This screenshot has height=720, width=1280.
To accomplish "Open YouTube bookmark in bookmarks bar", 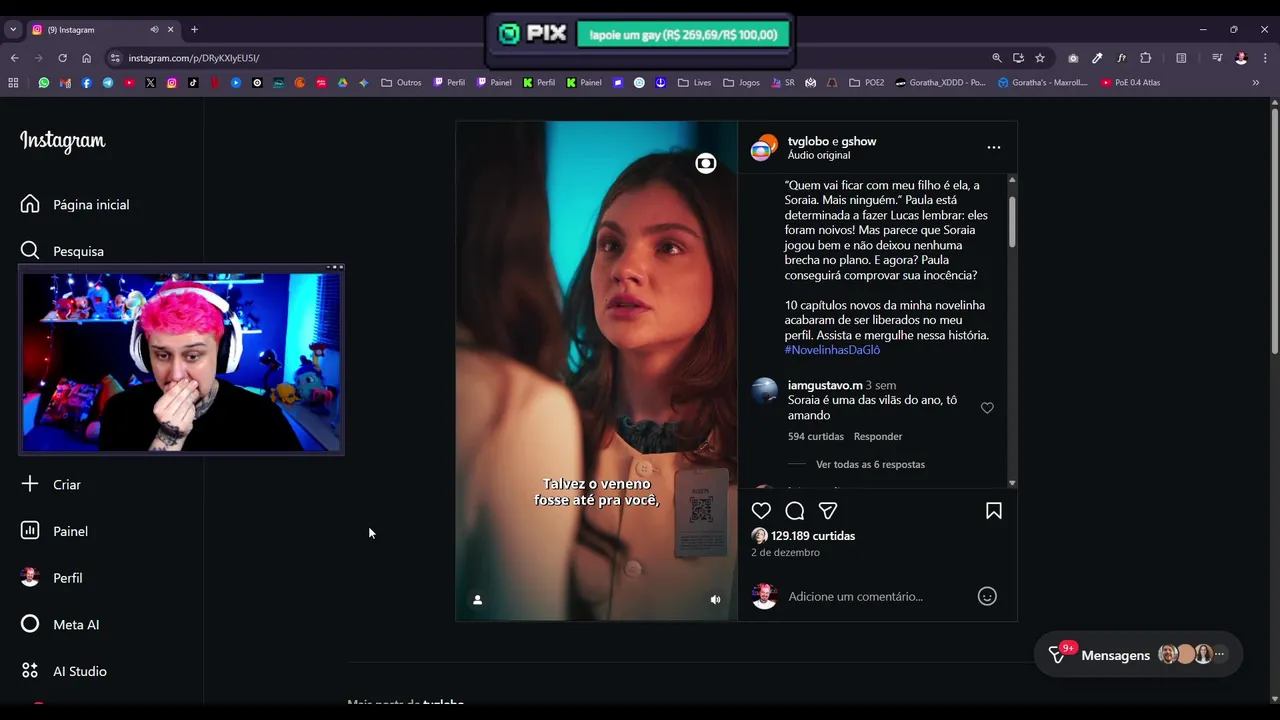I will coord(129,83).
